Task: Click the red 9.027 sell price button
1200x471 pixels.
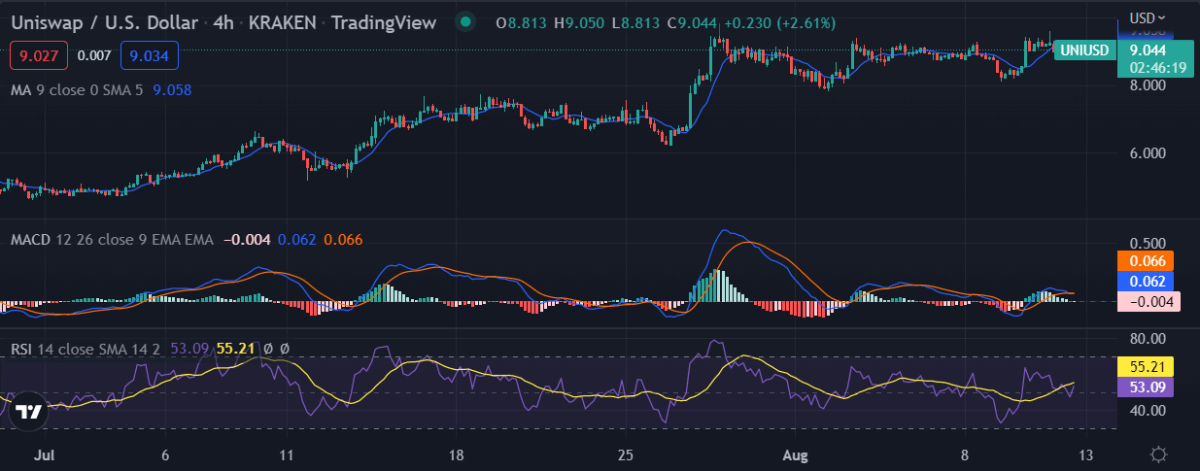Action: coord(39,55)
